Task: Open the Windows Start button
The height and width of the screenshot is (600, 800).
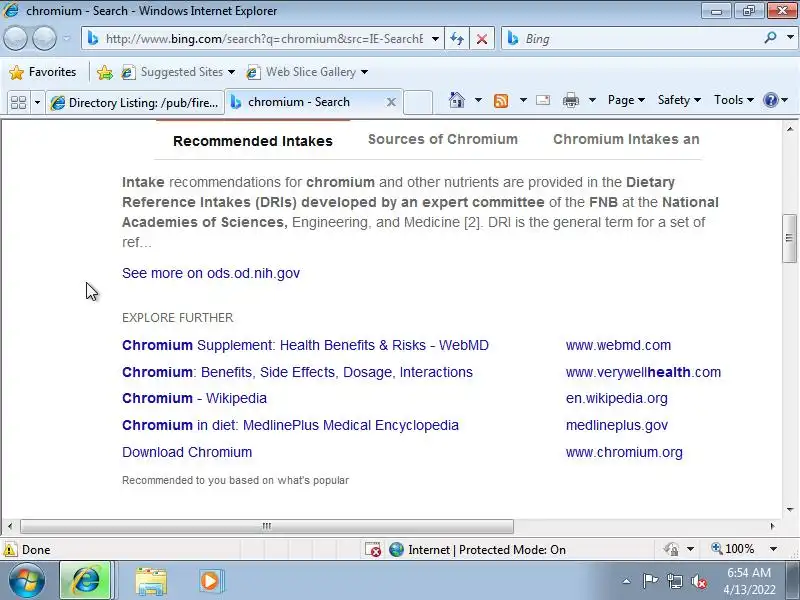Action: (27, 581)
